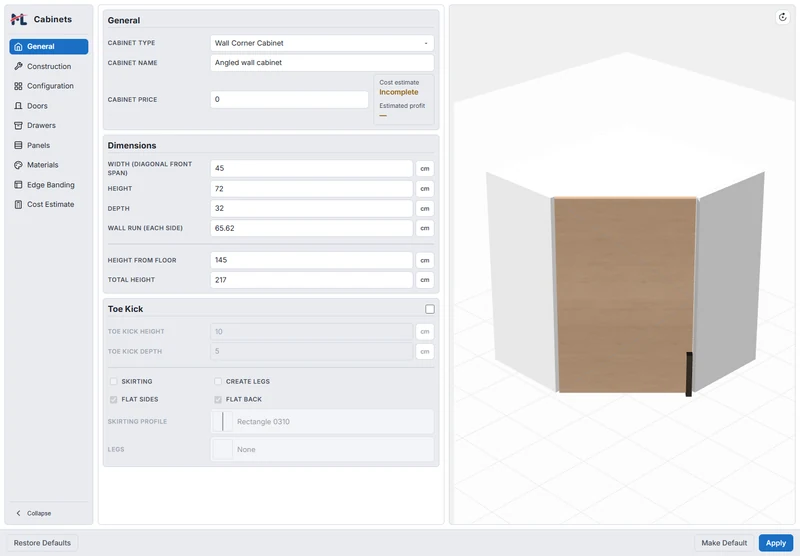Click the black door handle in preview
The width and height of the screenshot is (800, 556).
click(x=689, y=374)
